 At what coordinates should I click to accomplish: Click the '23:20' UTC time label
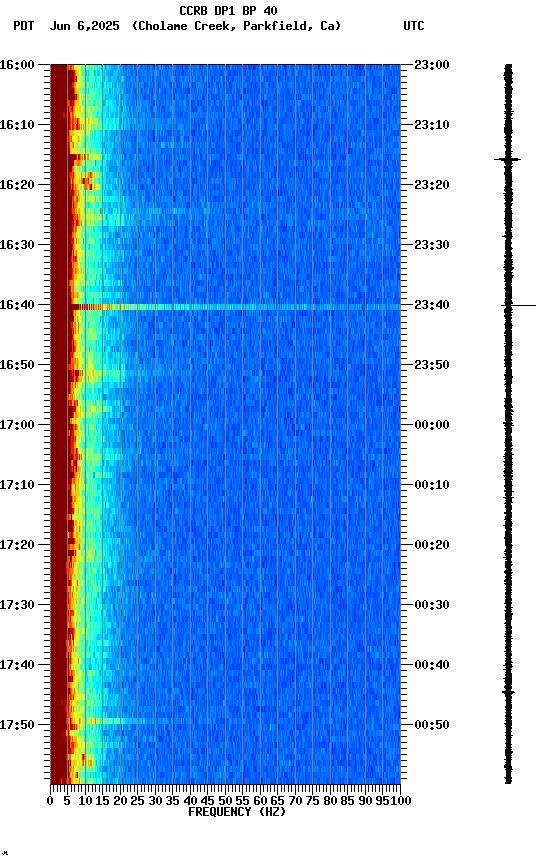point(432,185)
